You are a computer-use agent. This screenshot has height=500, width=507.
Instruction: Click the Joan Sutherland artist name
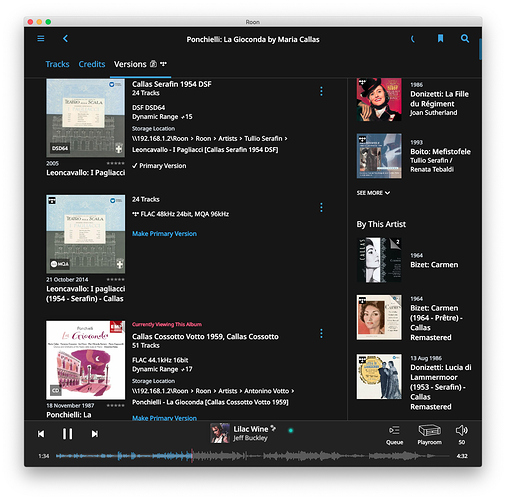(x=434, y=113)
